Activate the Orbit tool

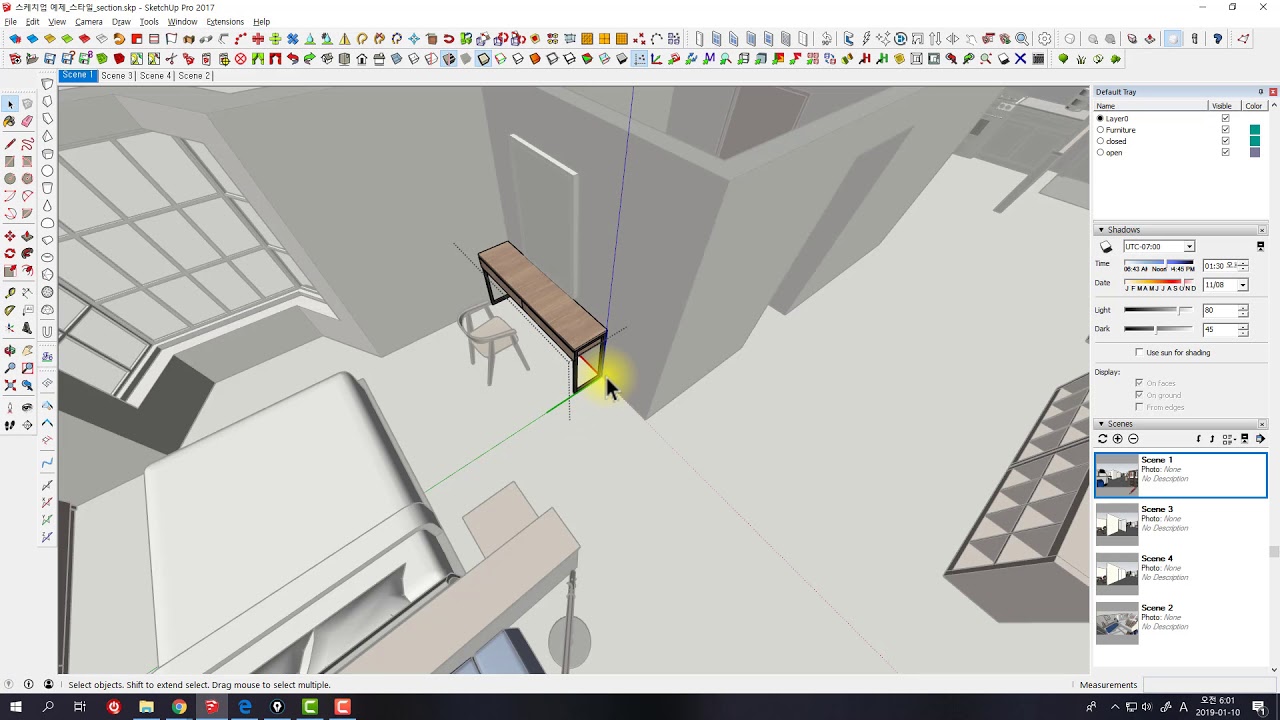tap(10, 350)
